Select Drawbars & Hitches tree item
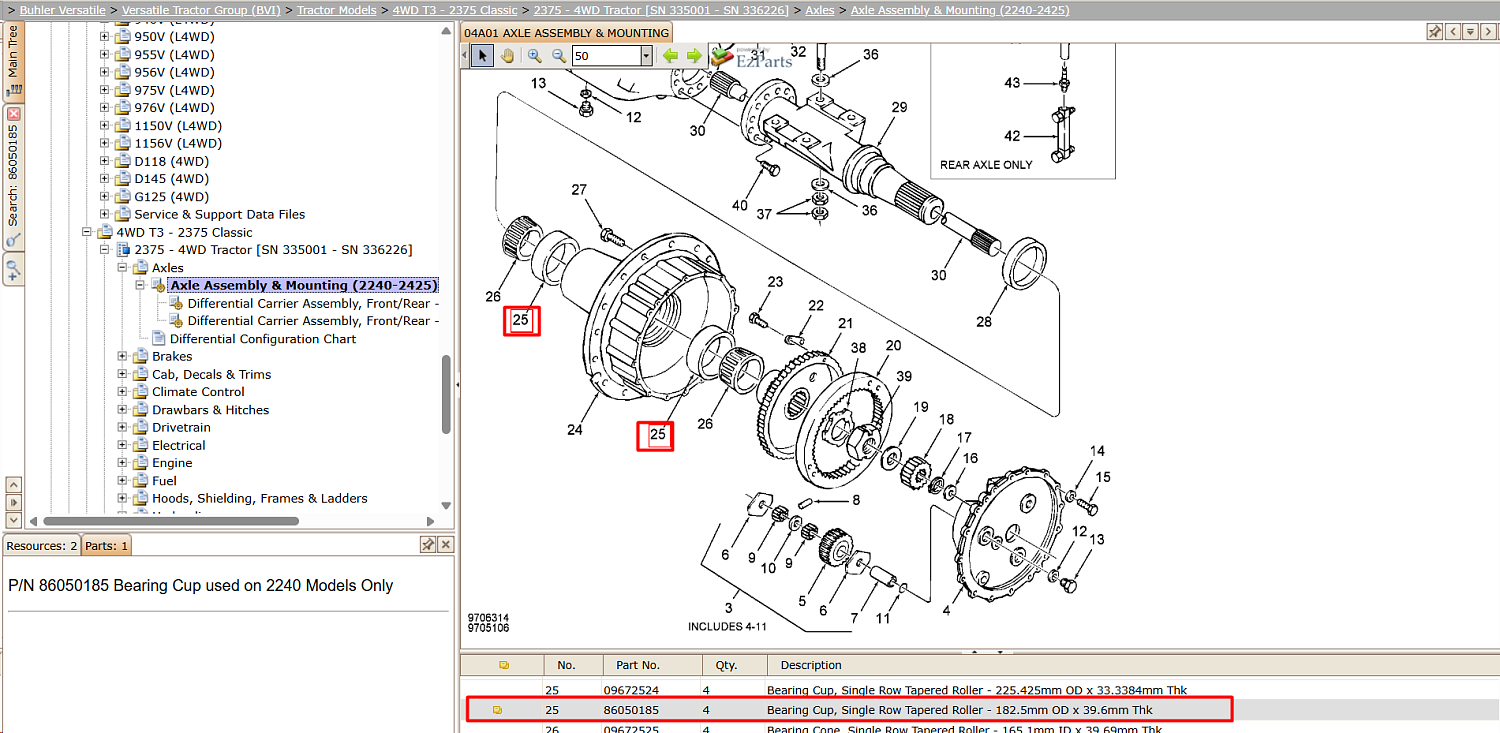 (210, 410)
